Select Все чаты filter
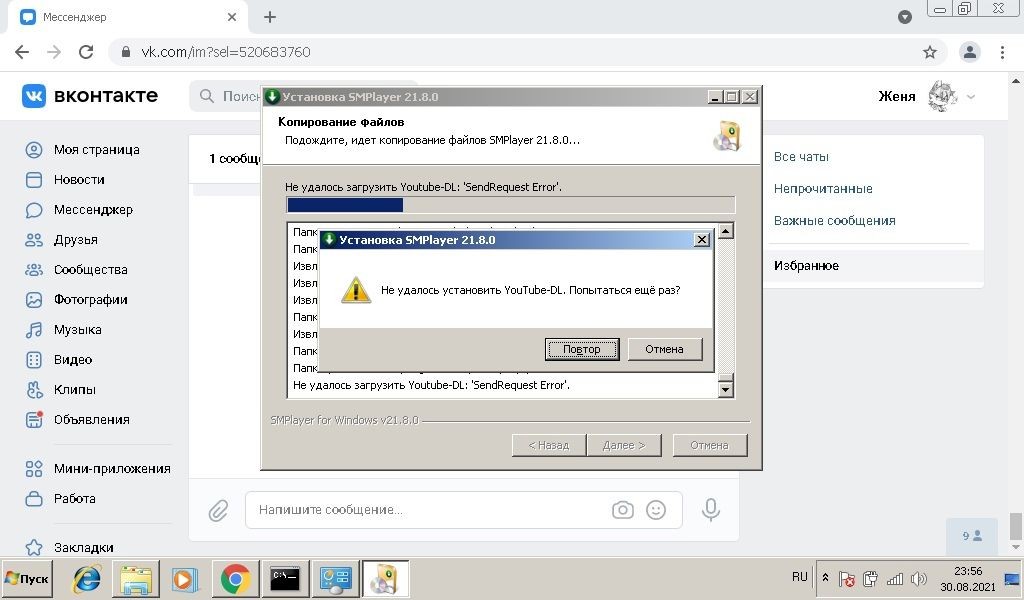 [x=801, y=157]
